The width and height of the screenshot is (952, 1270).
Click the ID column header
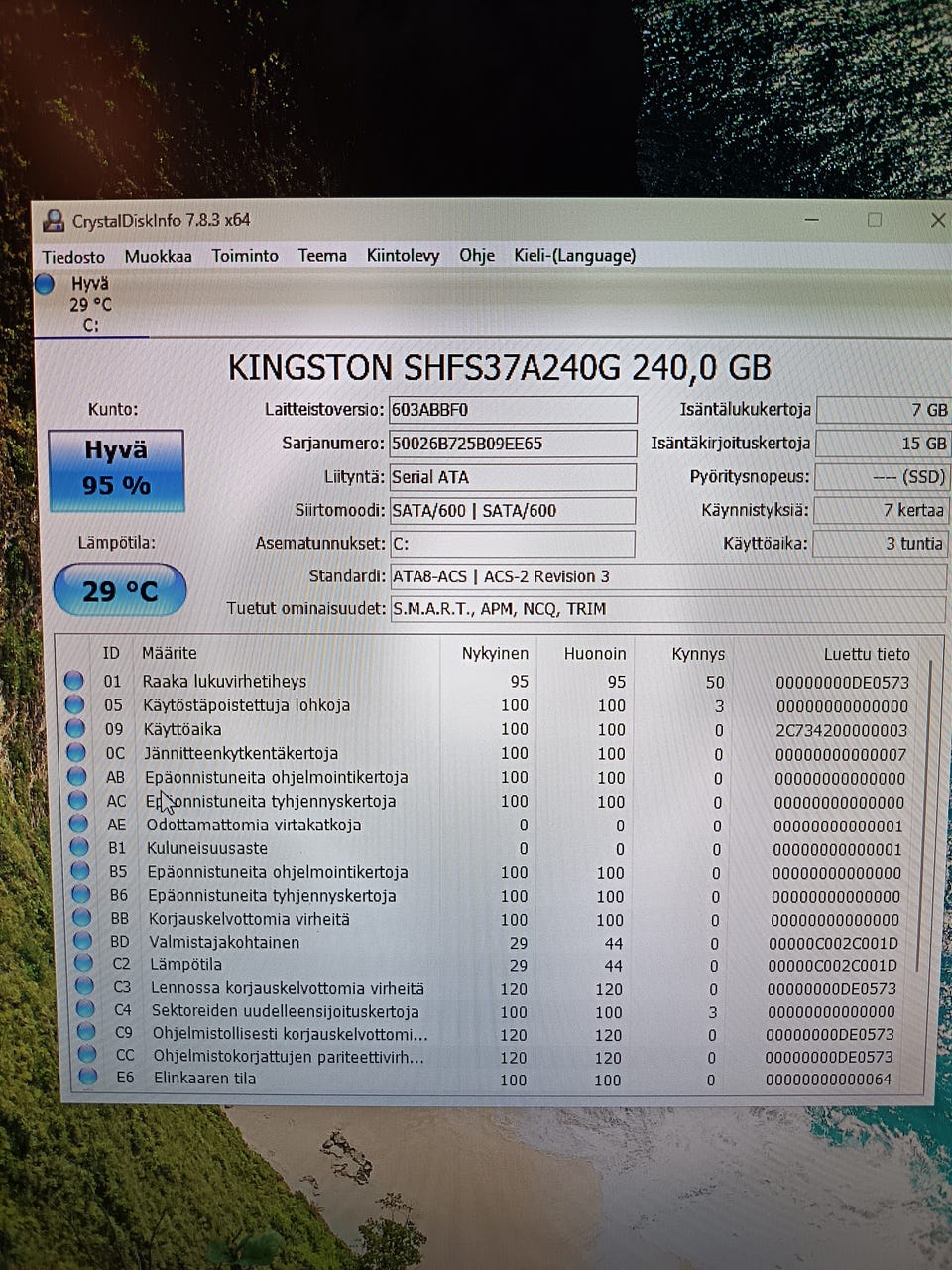point(111,653)
